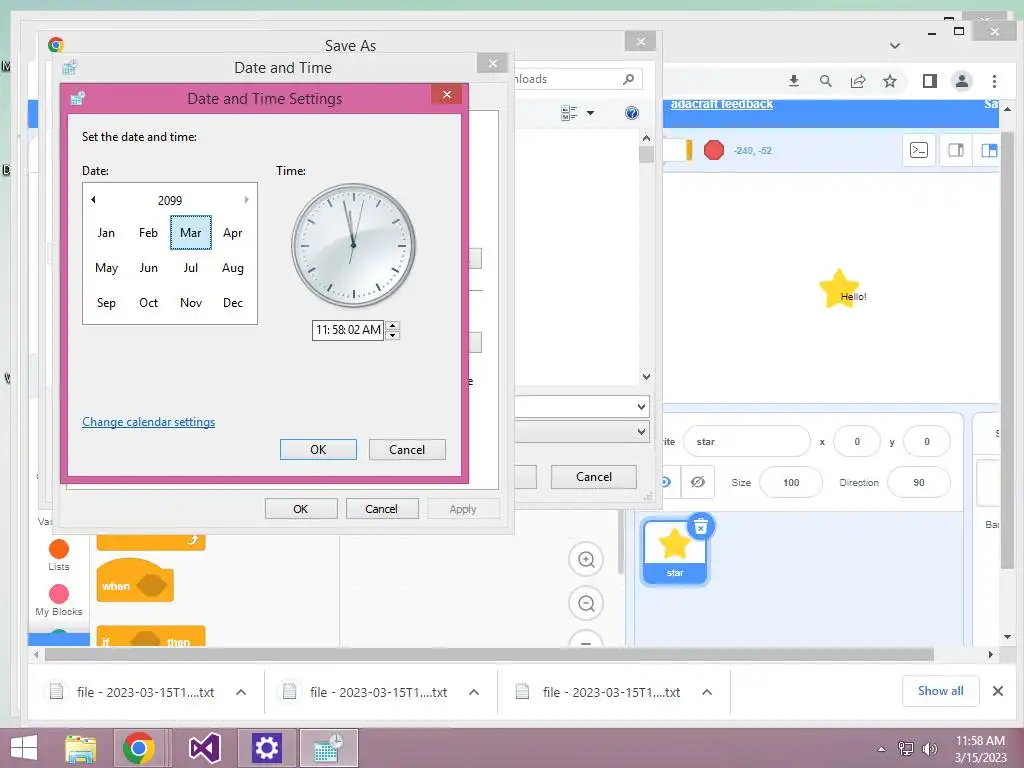The height and width of the screenshot is (768, 1024).
Task: Click Chrome zoom magnifier icon
Action: 825,81
